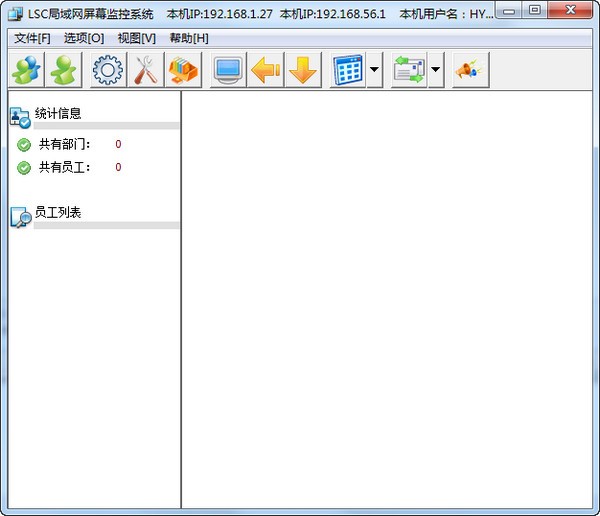This screenshot has width=600, height=516.
Task: Close the LSC monitoring window
Action: (x=570, y=11)
